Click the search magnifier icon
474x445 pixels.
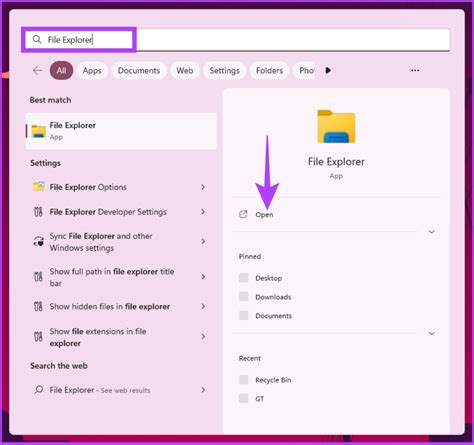(x=37, y=40)
